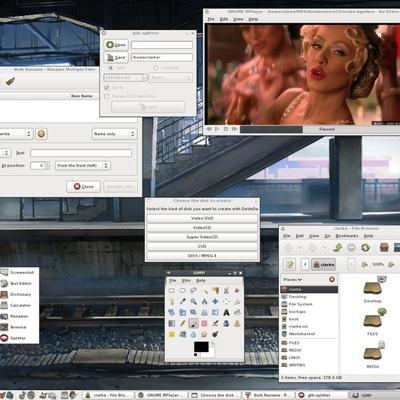Toggle the Create DOS batch file checkbox

pos(107,96)
